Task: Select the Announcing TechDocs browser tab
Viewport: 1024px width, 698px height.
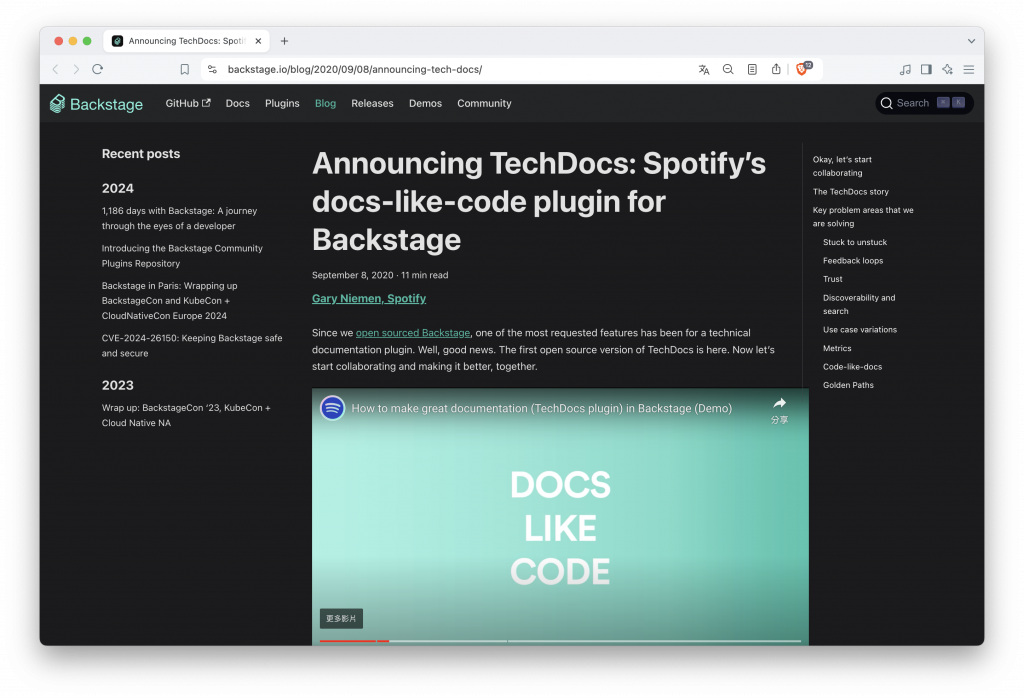Action: [185, 41]
